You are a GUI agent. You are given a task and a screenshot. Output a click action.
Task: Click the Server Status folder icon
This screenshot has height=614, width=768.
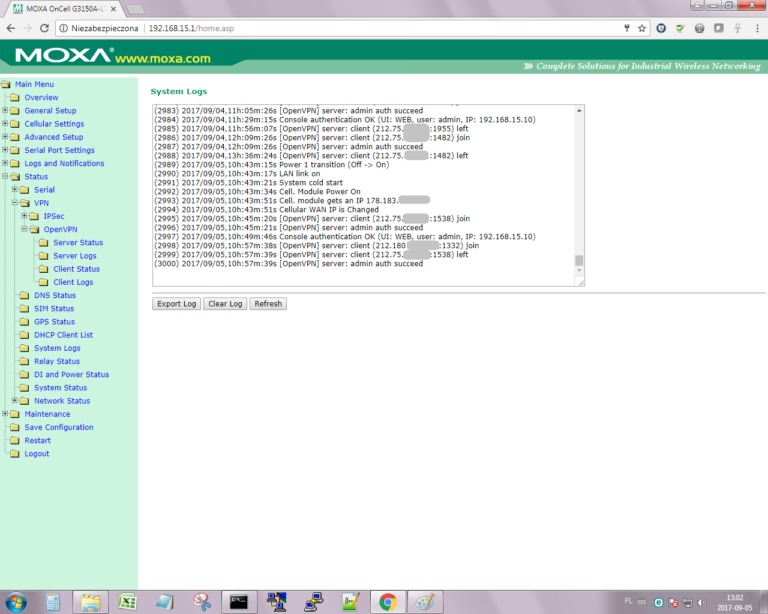pos(44,243)
